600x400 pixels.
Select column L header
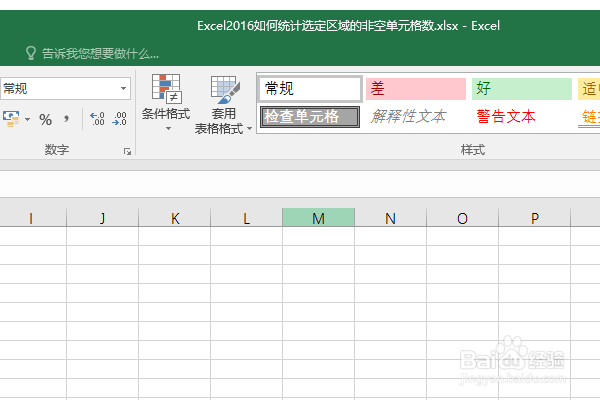(246, 217)
